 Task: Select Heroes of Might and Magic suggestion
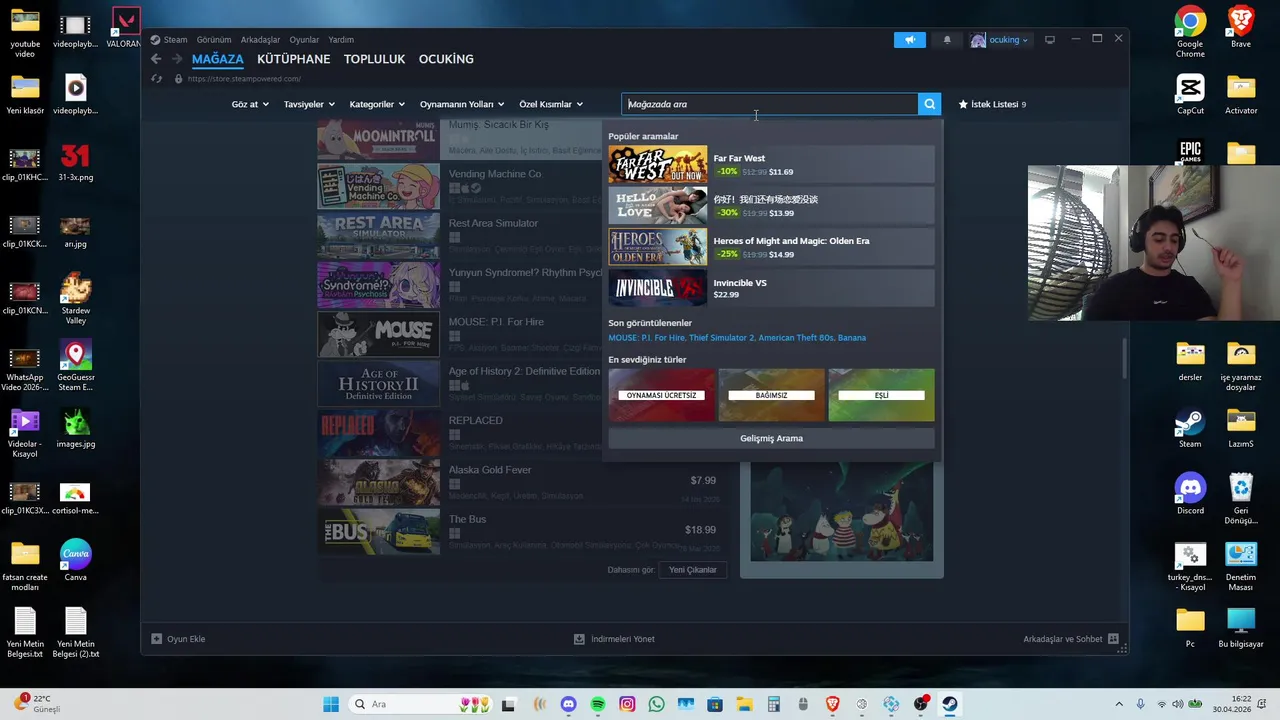(771, 247)
